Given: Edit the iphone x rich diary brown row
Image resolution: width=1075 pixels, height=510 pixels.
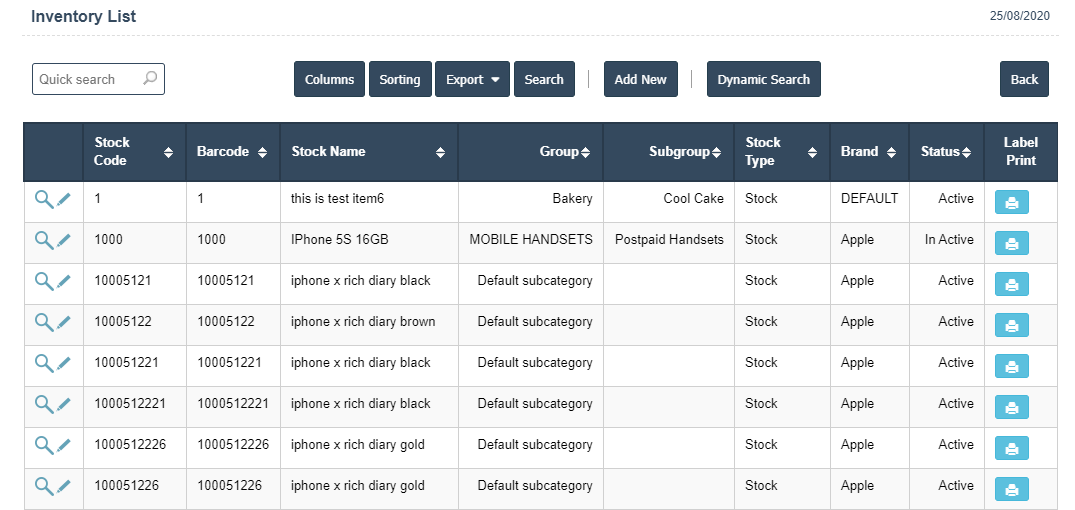Looking at the screenshot, I should click(x=64, y=322).
